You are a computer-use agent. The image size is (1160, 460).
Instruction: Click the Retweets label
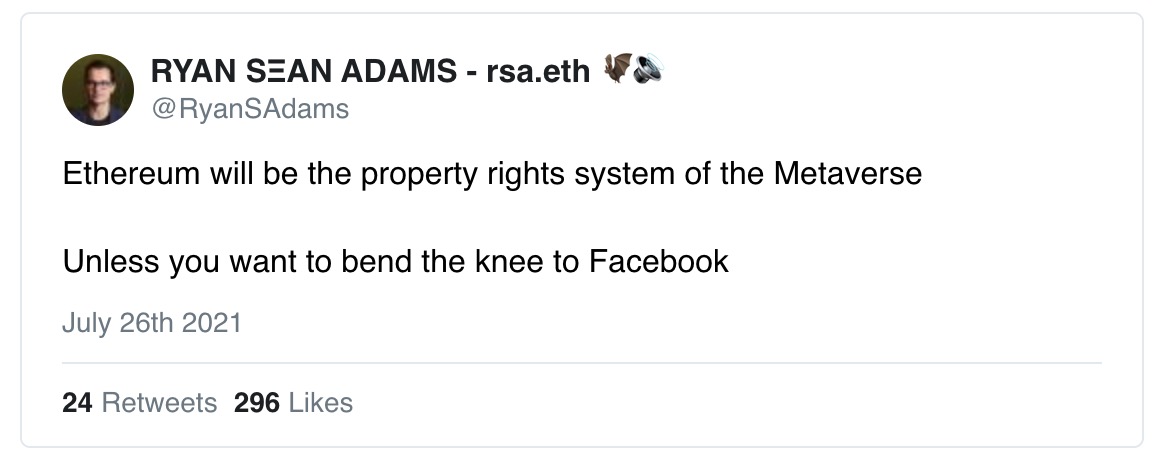click(x=159, y=403)
